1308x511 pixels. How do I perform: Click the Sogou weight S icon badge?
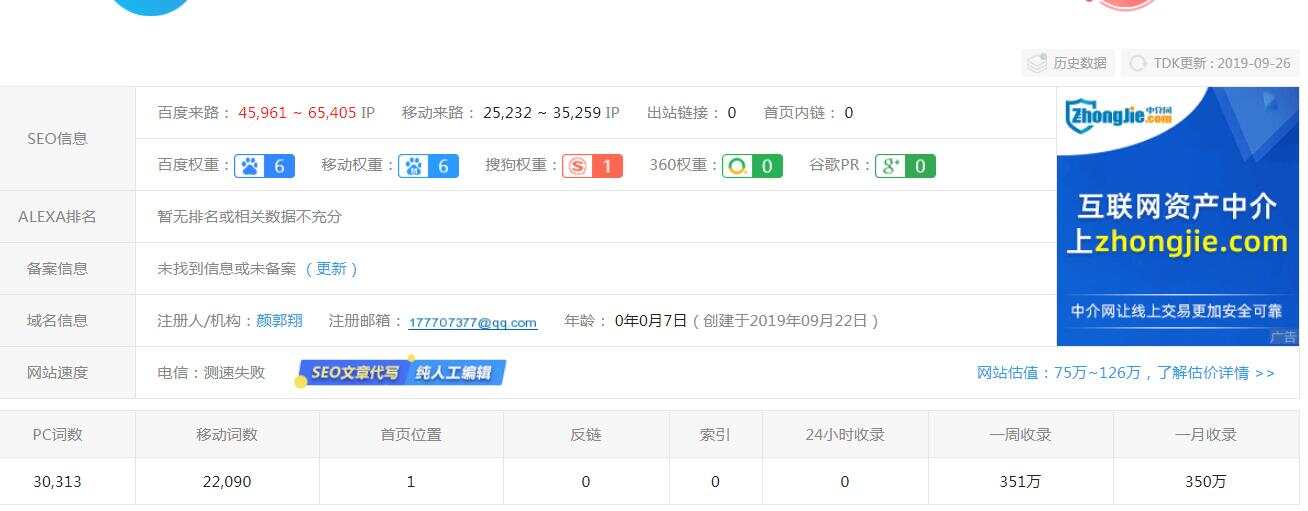(577, 166)
